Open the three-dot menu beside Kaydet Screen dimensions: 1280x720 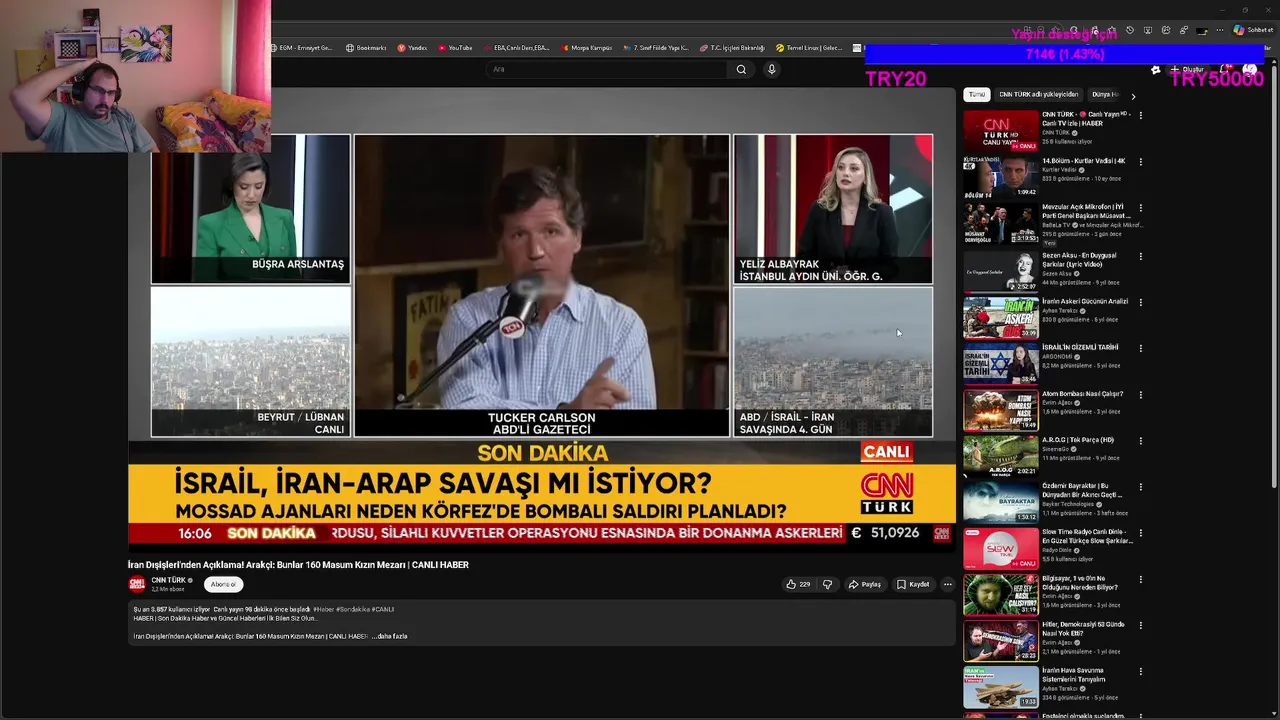pos(947,584)
